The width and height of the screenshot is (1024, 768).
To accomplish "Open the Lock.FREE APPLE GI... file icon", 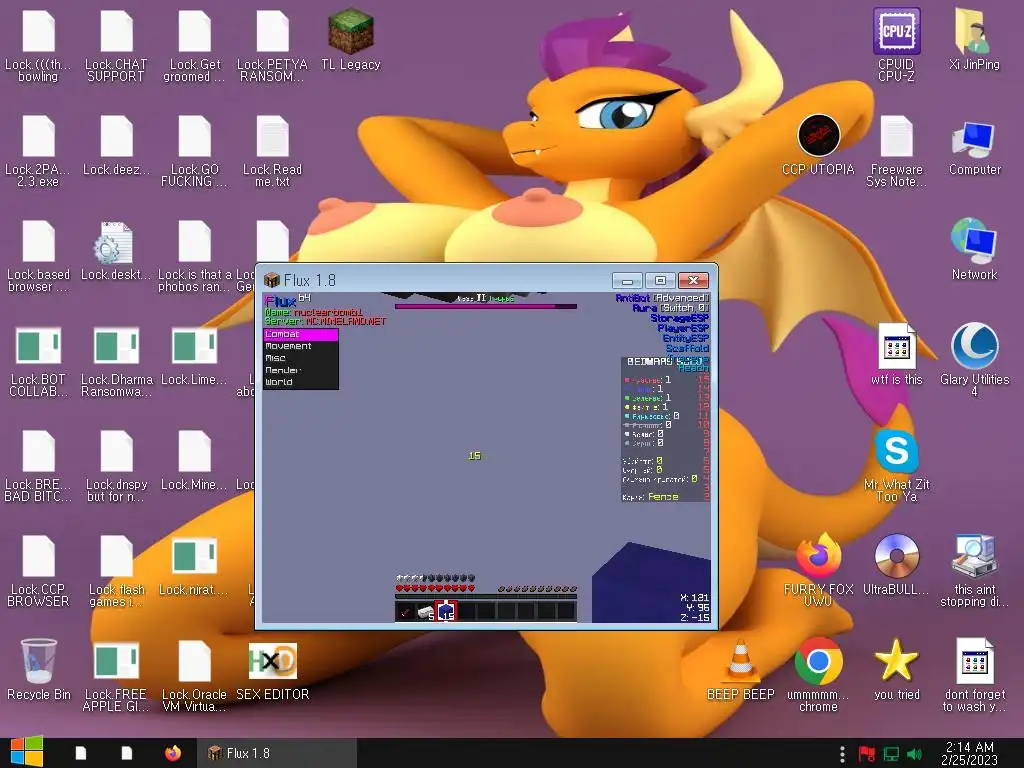I will coord(116,675).
